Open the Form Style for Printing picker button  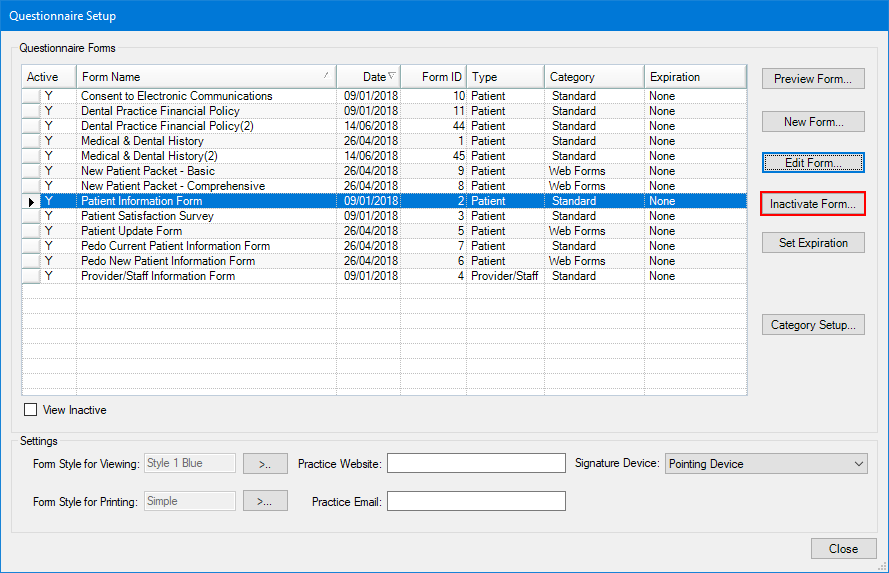265,501
